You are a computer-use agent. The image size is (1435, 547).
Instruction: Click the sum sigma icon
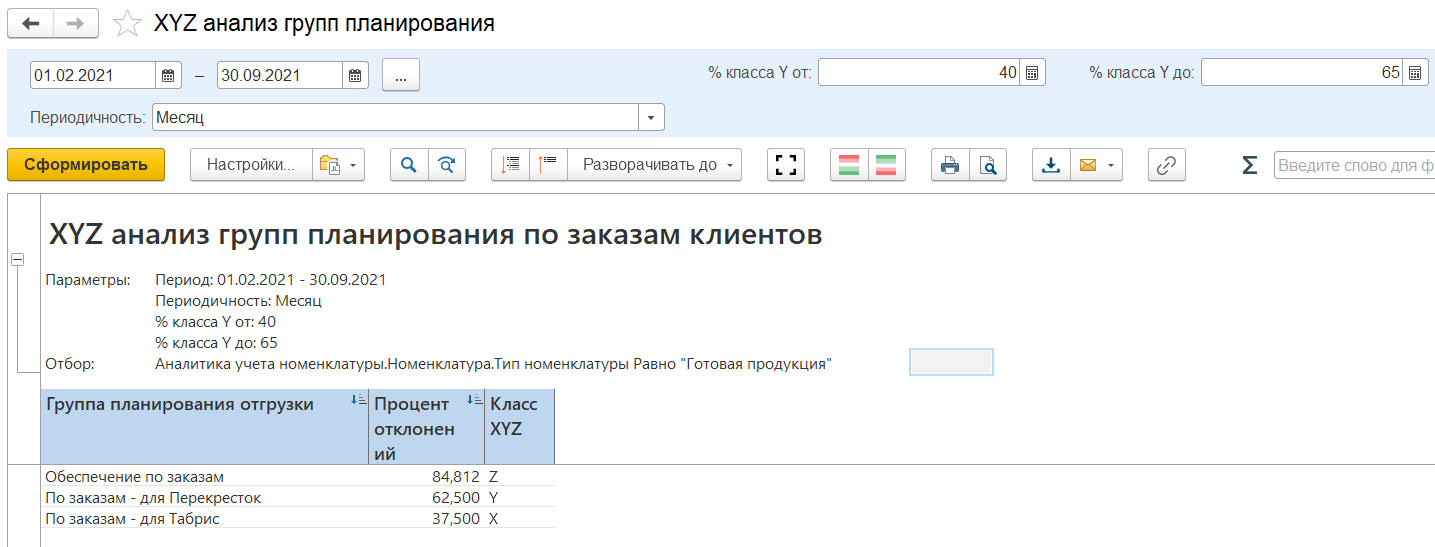pyautogui.click(x=1249, y=166)
